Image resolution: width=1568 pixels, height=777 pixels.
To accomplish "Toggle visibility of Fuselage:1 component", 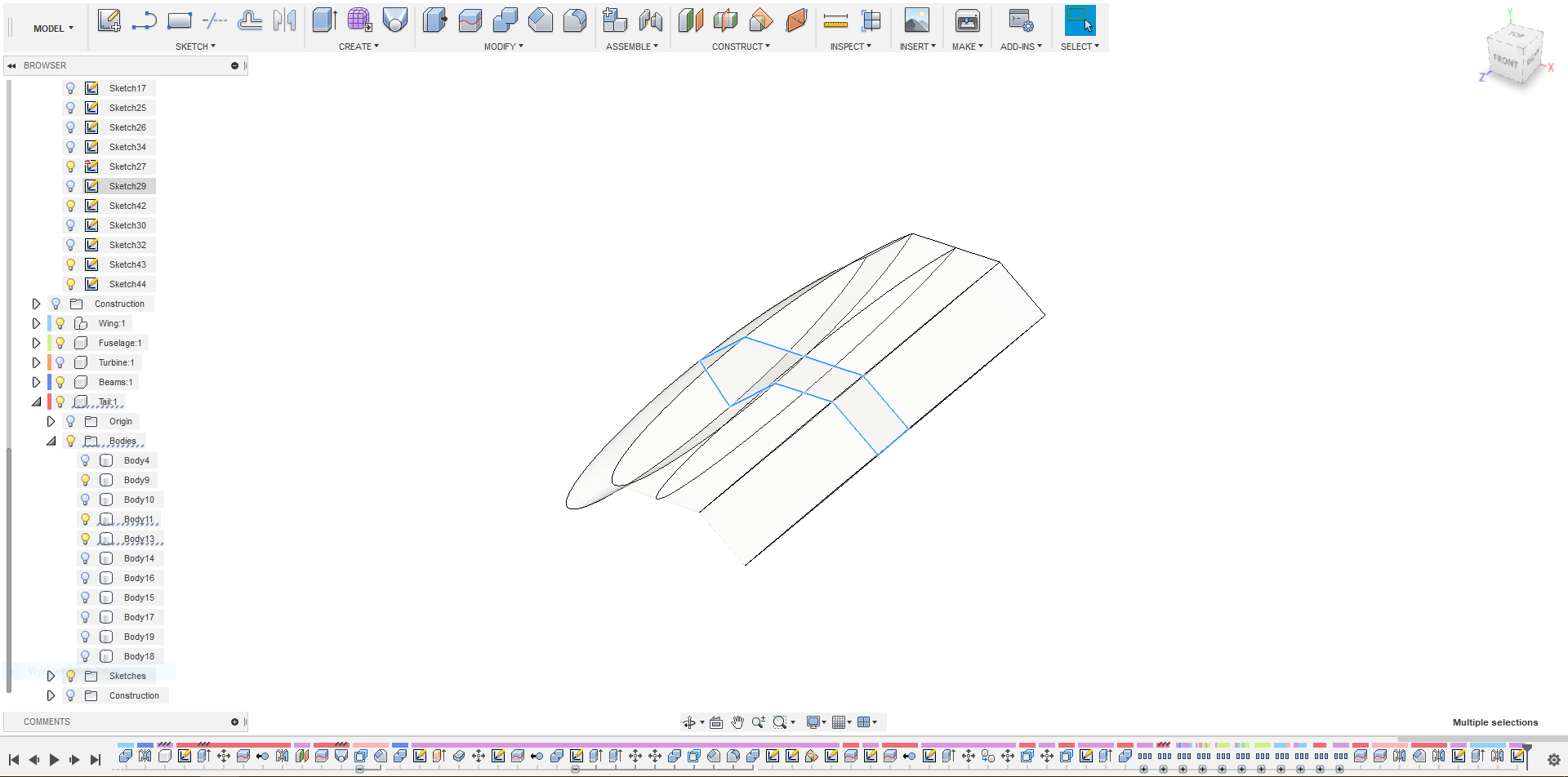I will (60, 343).
